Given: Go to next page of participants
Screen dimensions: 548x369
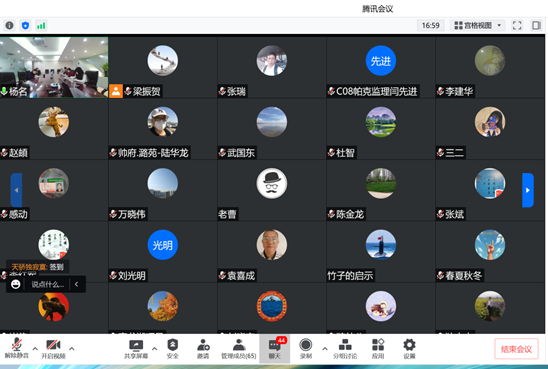Looking at the screenshot, I should 528,190.
